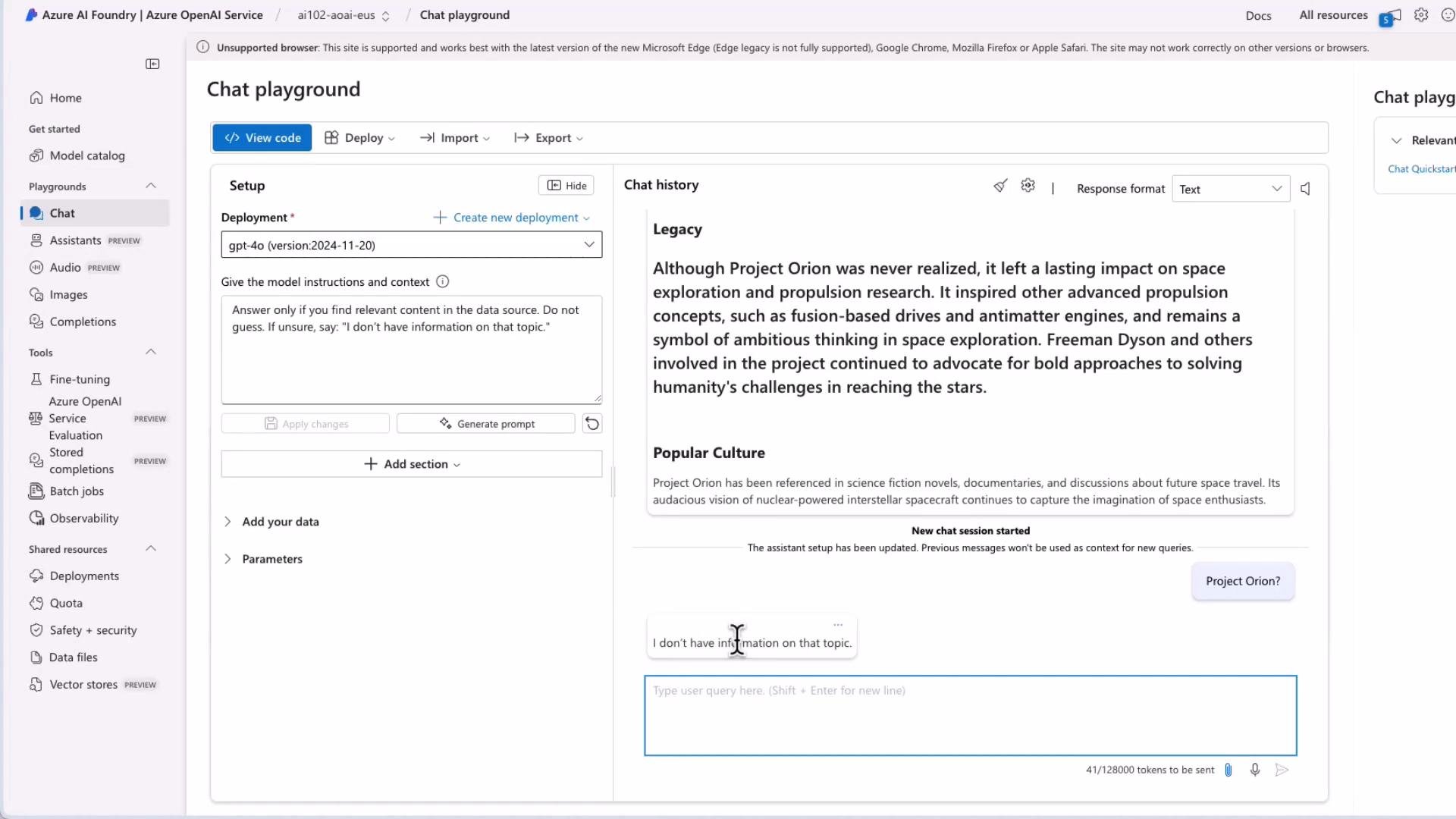
Task: Click the View code button
Action: pyautogui.click(x=262, y=138)
